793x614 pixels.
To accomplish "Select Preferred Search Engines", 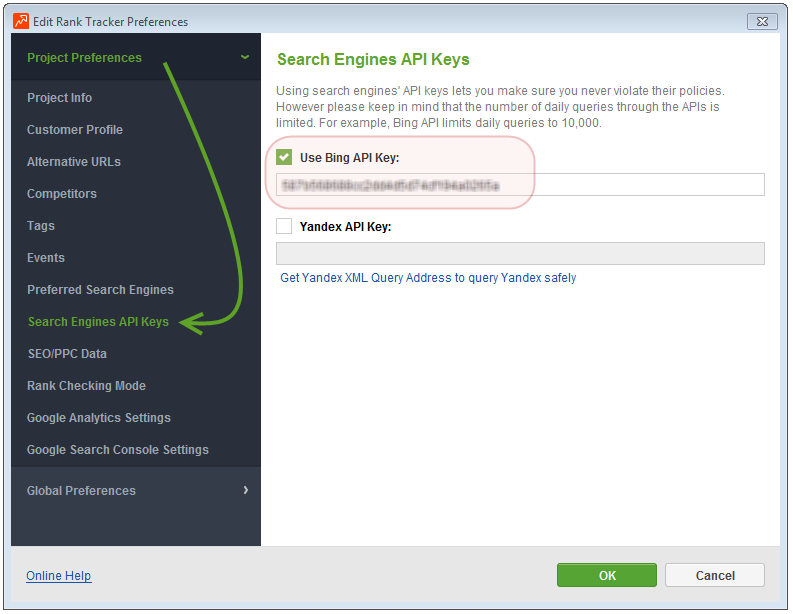I will [101, 290].
